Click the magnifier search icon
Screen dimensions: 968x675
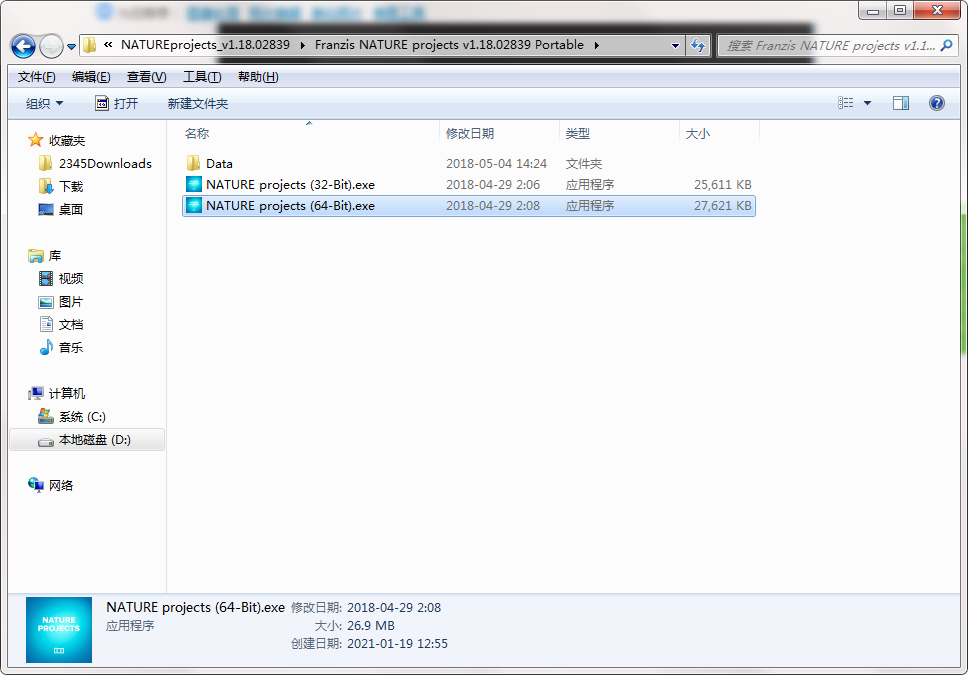click(946, 45)
